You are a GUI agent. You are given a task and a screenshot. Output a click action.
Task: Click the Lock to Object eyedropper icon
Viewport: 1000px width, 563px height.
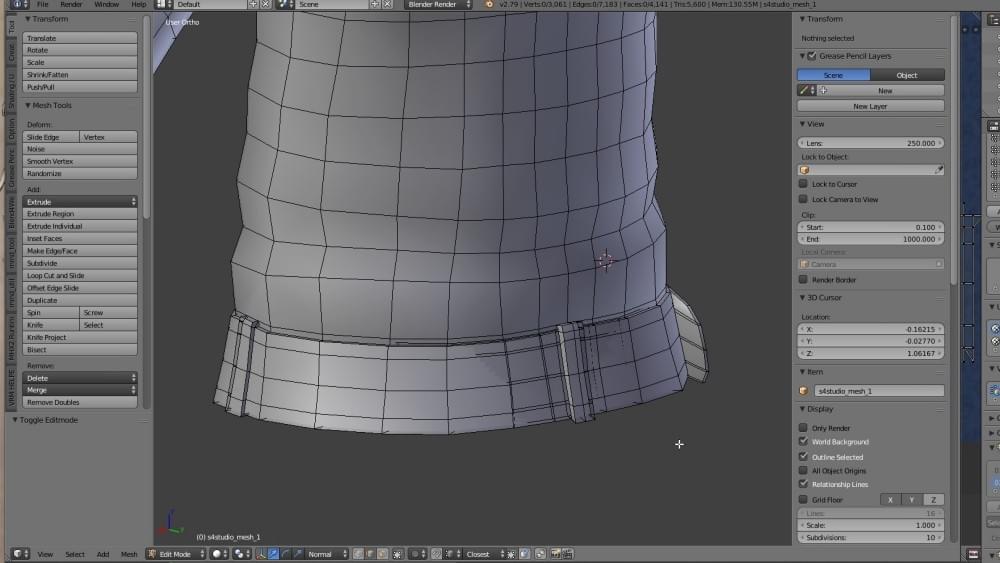[939, 170]
